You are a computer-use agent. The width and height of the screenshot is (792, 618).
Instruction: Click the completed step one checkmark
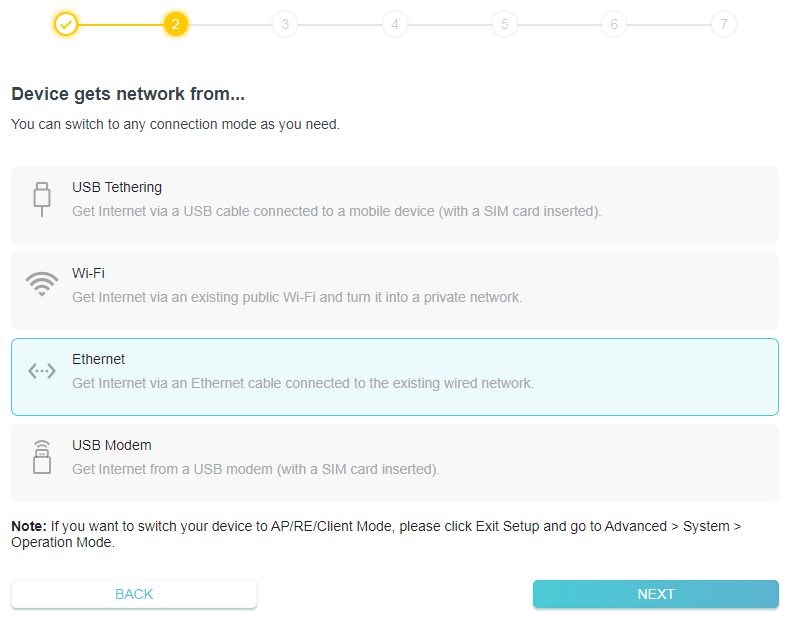click(x=66, y=24)
